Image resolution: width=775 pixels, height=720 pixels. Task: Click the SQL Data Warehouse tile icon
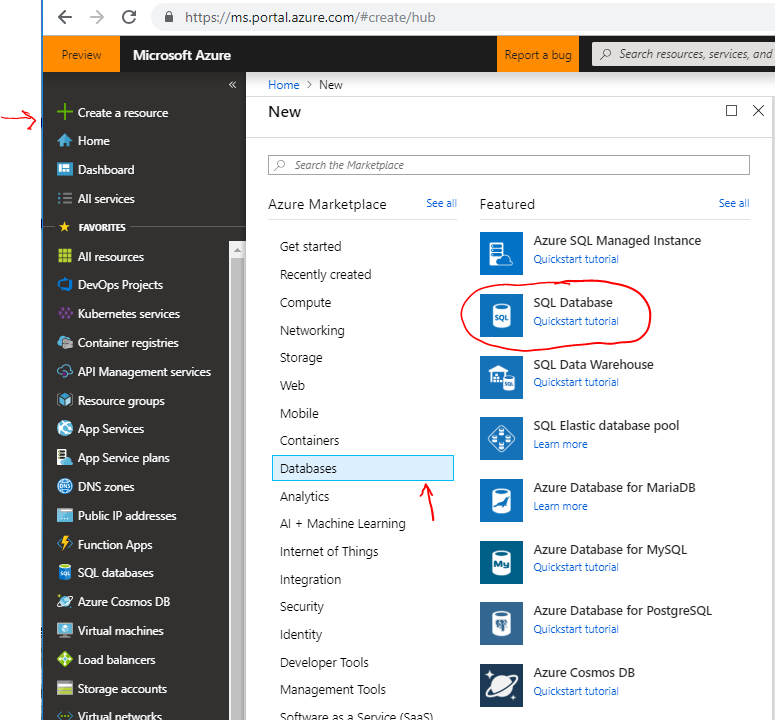[501, 377]
